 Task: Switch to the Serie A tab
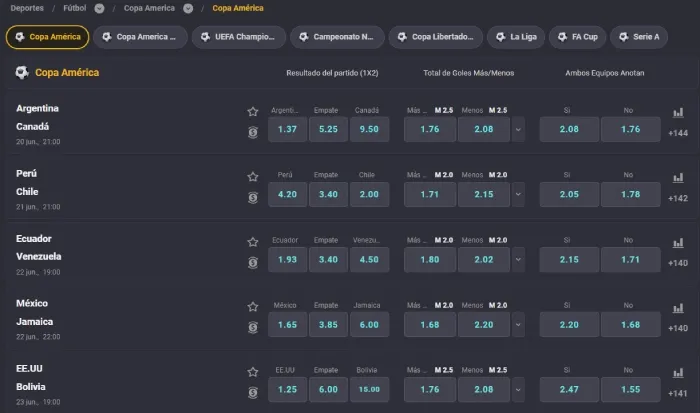coord(639,37)
